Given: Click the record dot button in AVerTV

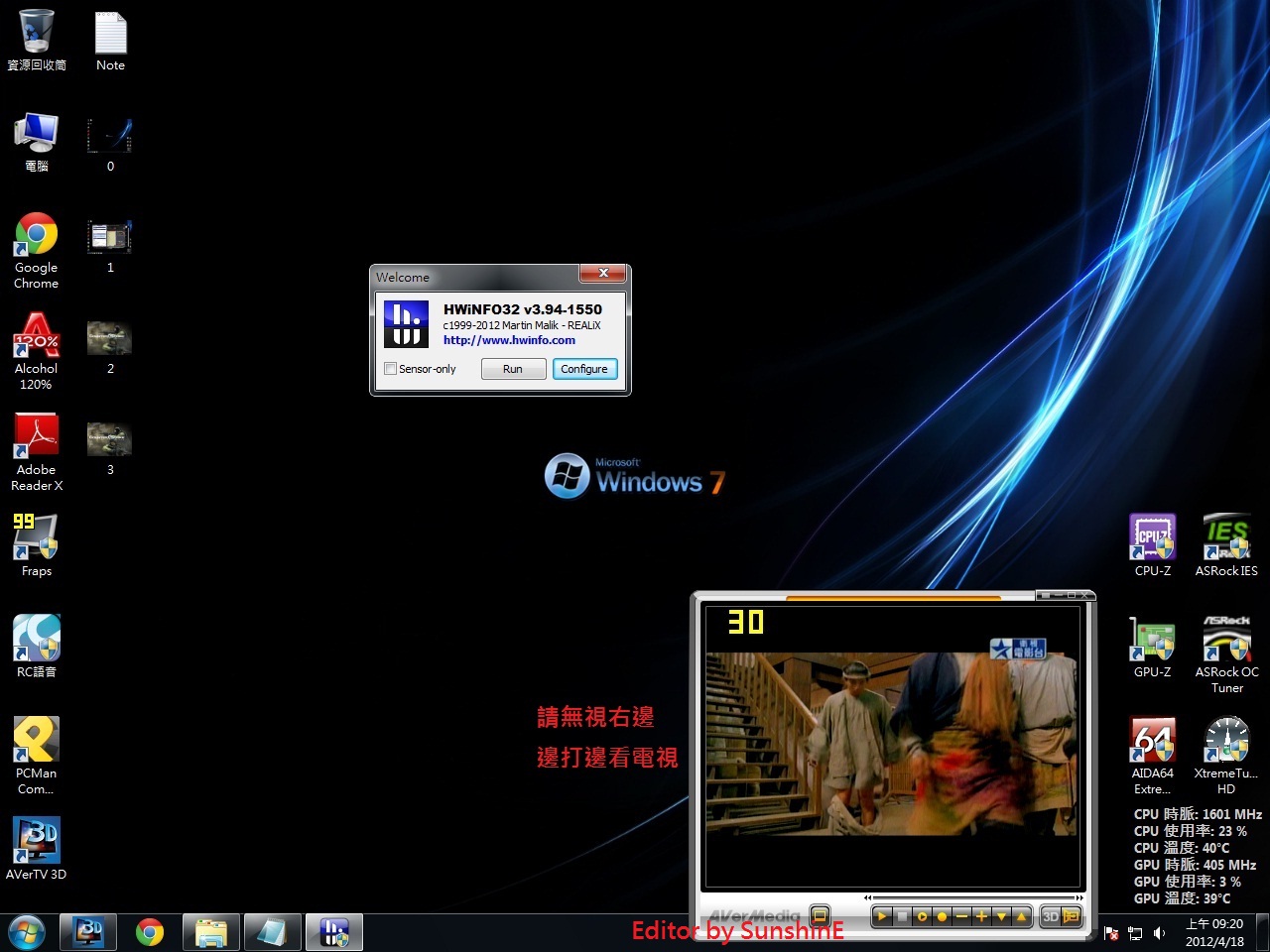Looking at the screenshot, I should tap(942, 916).
